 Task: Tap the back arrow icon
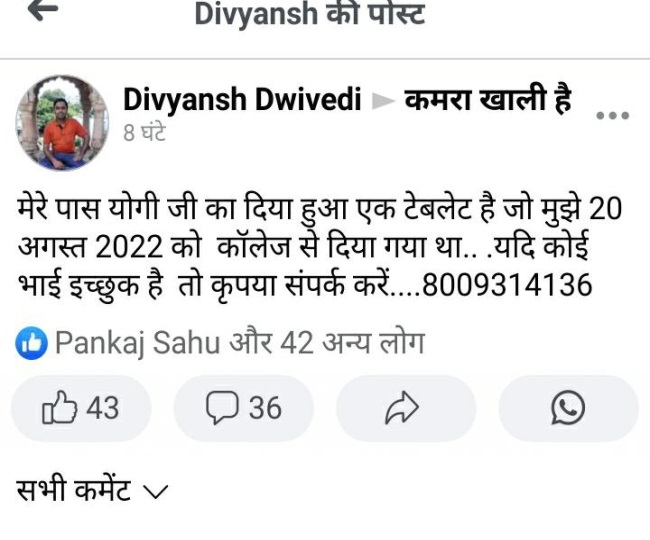coord(43,11)
